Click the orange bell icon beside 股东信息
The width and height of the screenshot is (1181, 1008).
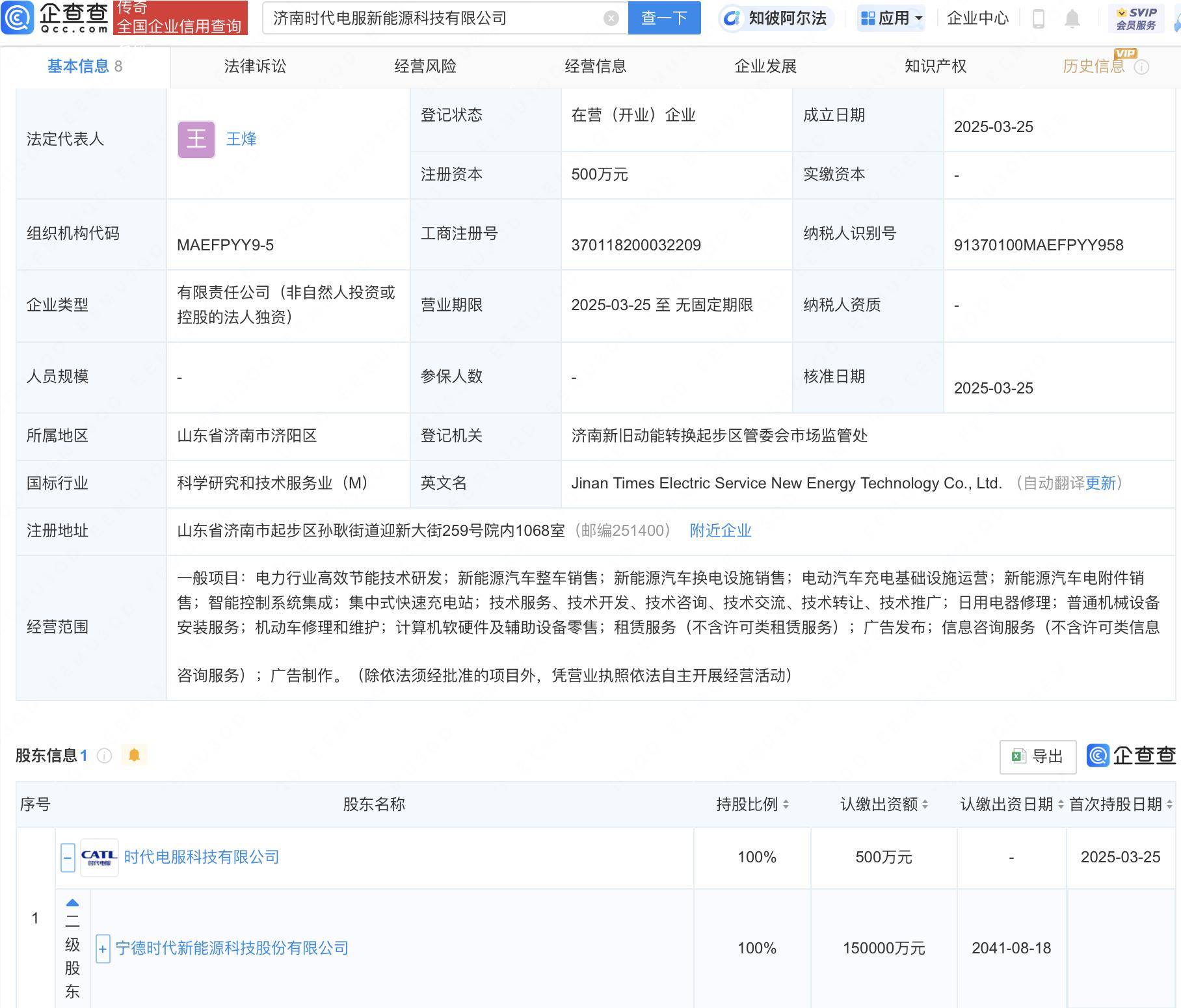[135, 756]
